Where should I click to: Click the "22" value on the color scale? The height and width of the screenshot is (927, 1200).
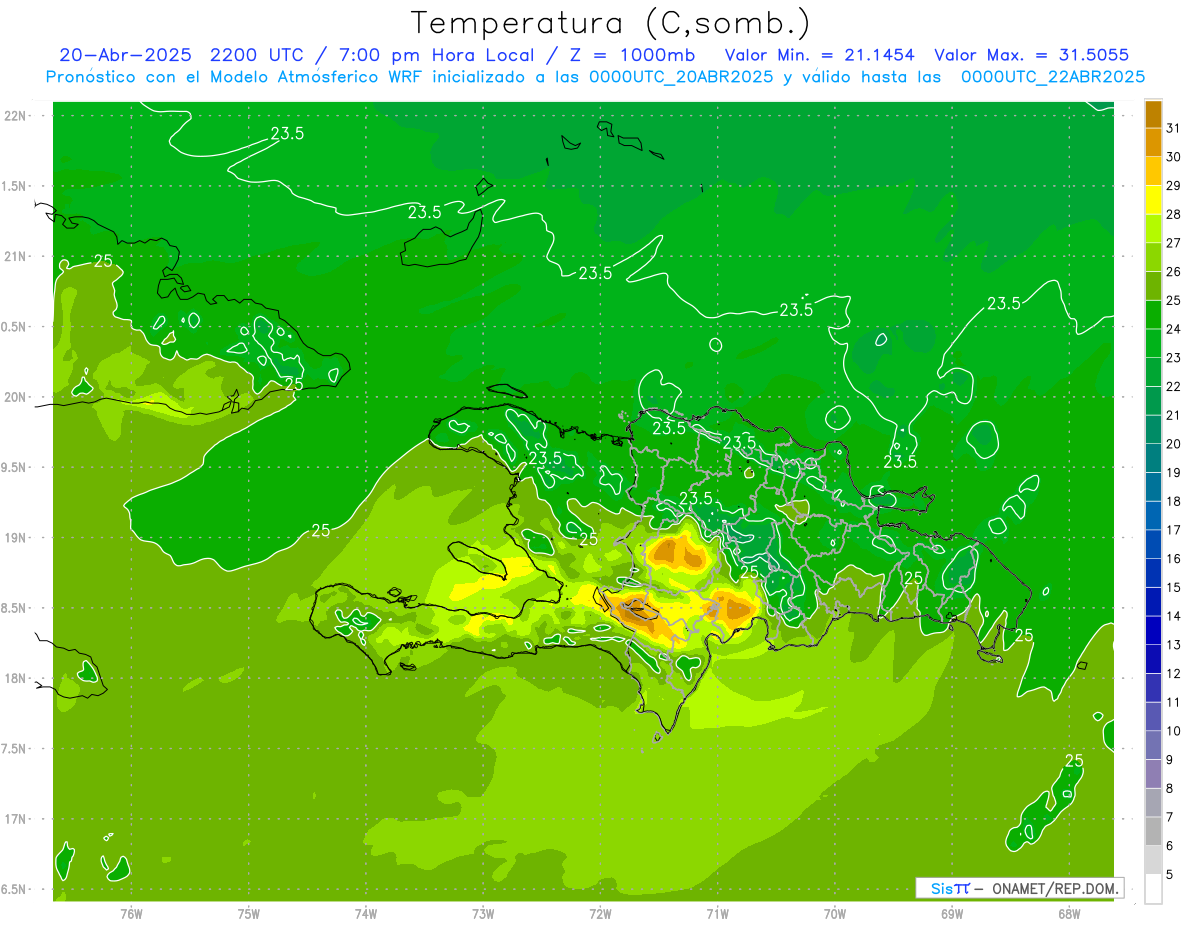click(1174, 387)
